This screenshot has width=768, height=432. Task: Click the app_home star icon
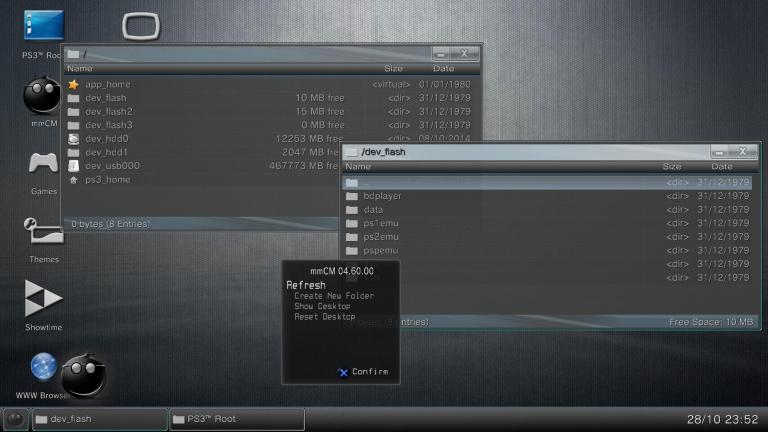[x=73, y=85]
